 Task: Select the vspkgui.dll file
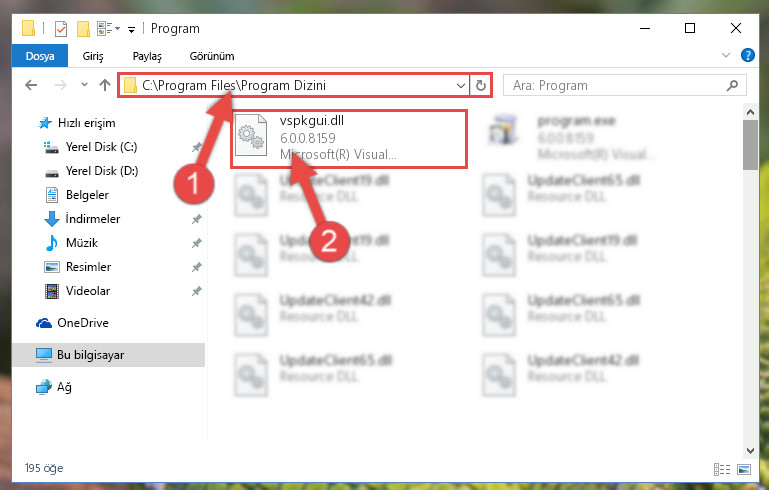pyautogui.click(x=349, y=138)
